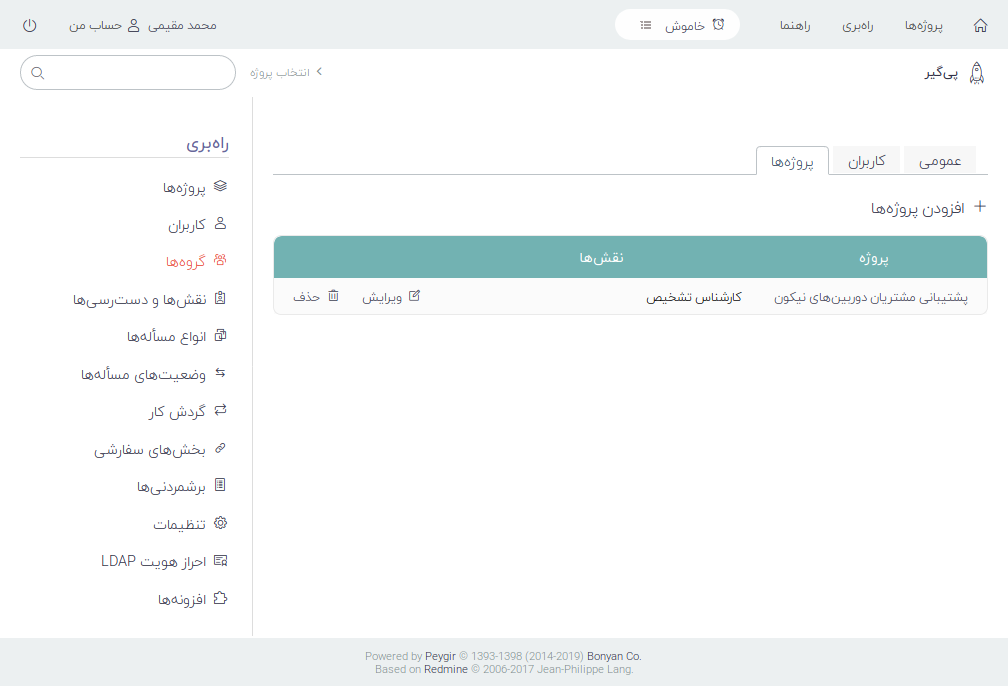Viewport: 1008px width, 686px height.
Task: Open the پشتیبانی مشتریان دوربین‌های نیکون project link
Action: [x=871, y=298]
